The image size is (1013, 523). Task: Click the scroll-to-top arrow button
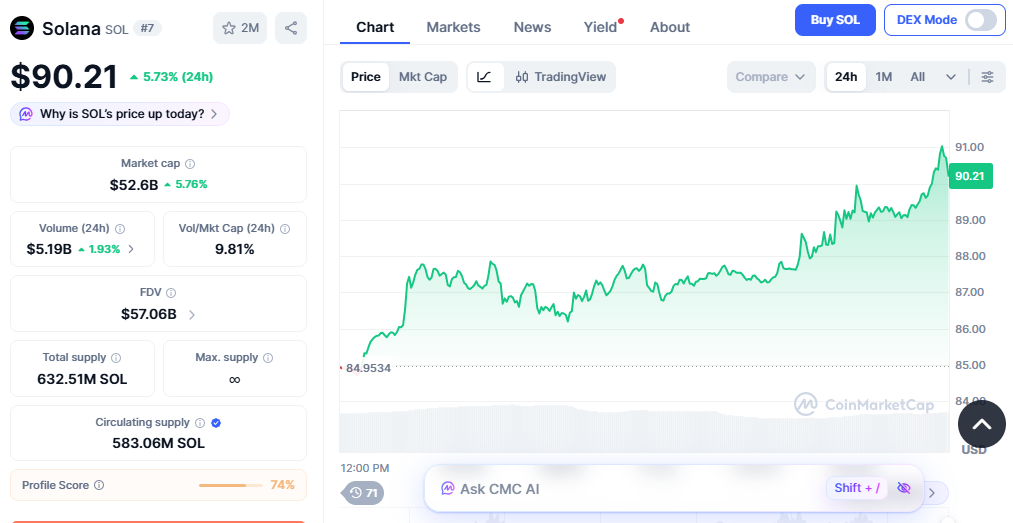[981, 424]
